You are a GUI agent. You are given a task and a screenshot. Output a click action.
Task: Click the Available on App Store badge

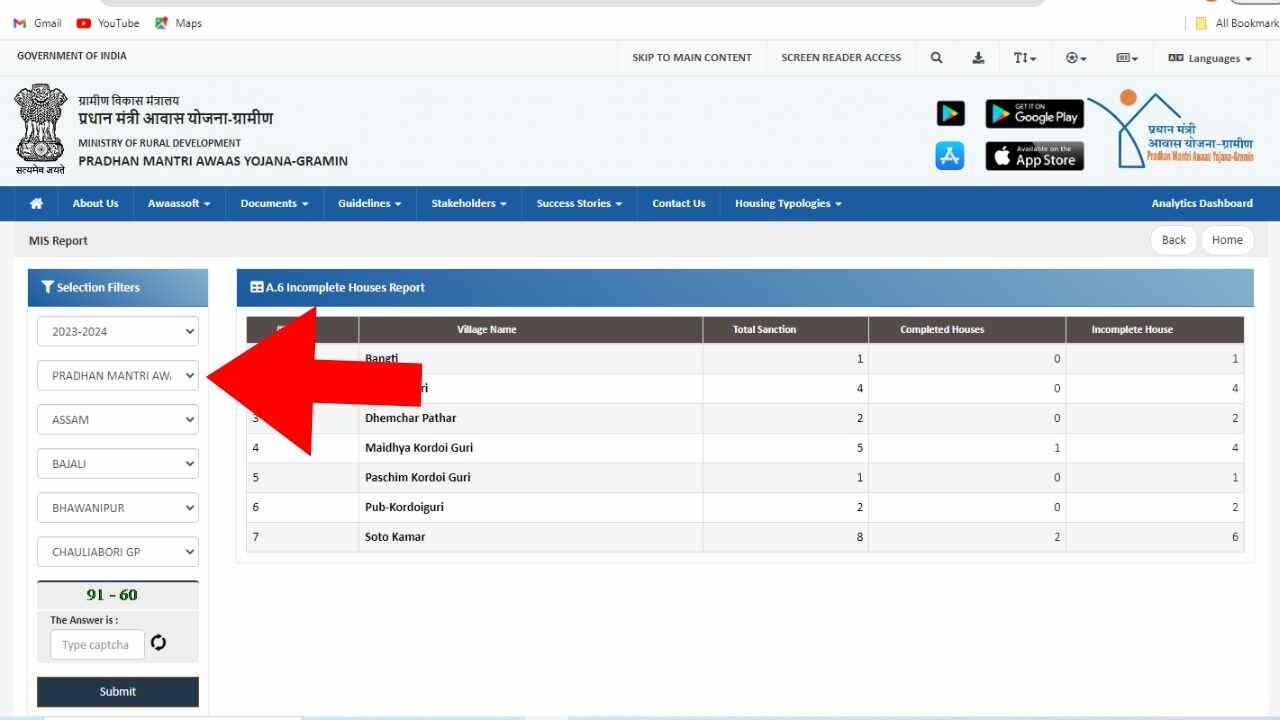(1034, 156)
